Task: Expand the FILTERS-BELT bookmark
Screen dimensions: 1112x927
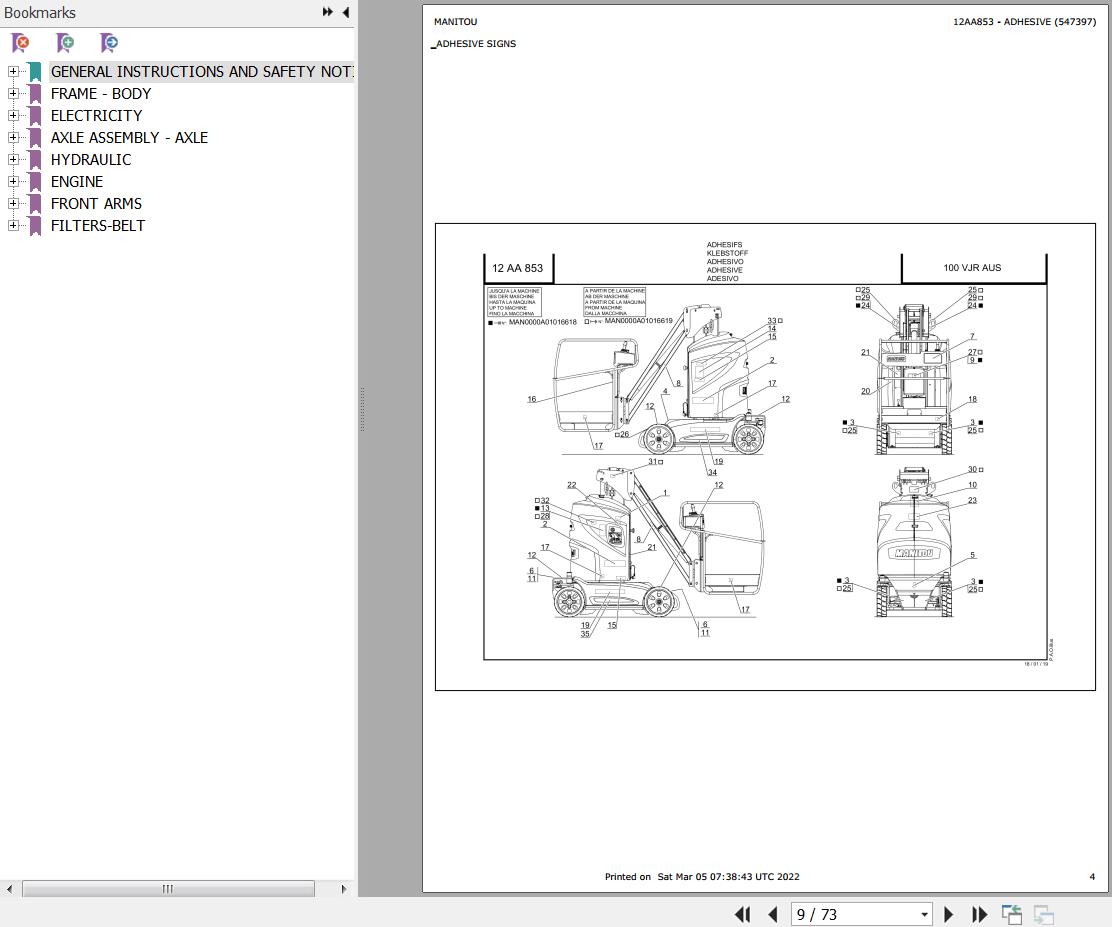Action: click(13, 225)
